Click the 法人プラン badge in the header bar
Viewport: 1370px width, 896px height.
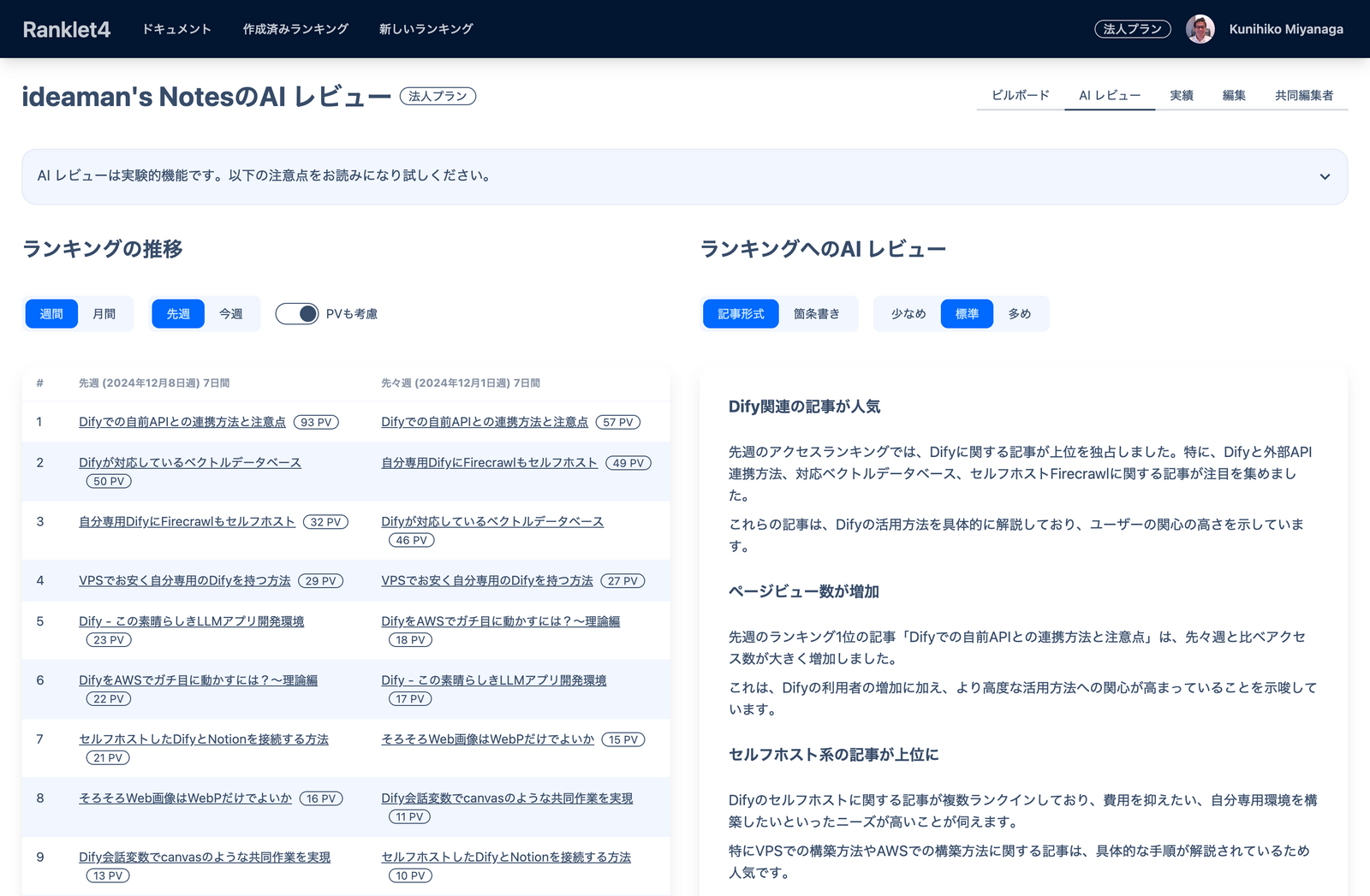pyautogui.click(x=1132, y=29)
